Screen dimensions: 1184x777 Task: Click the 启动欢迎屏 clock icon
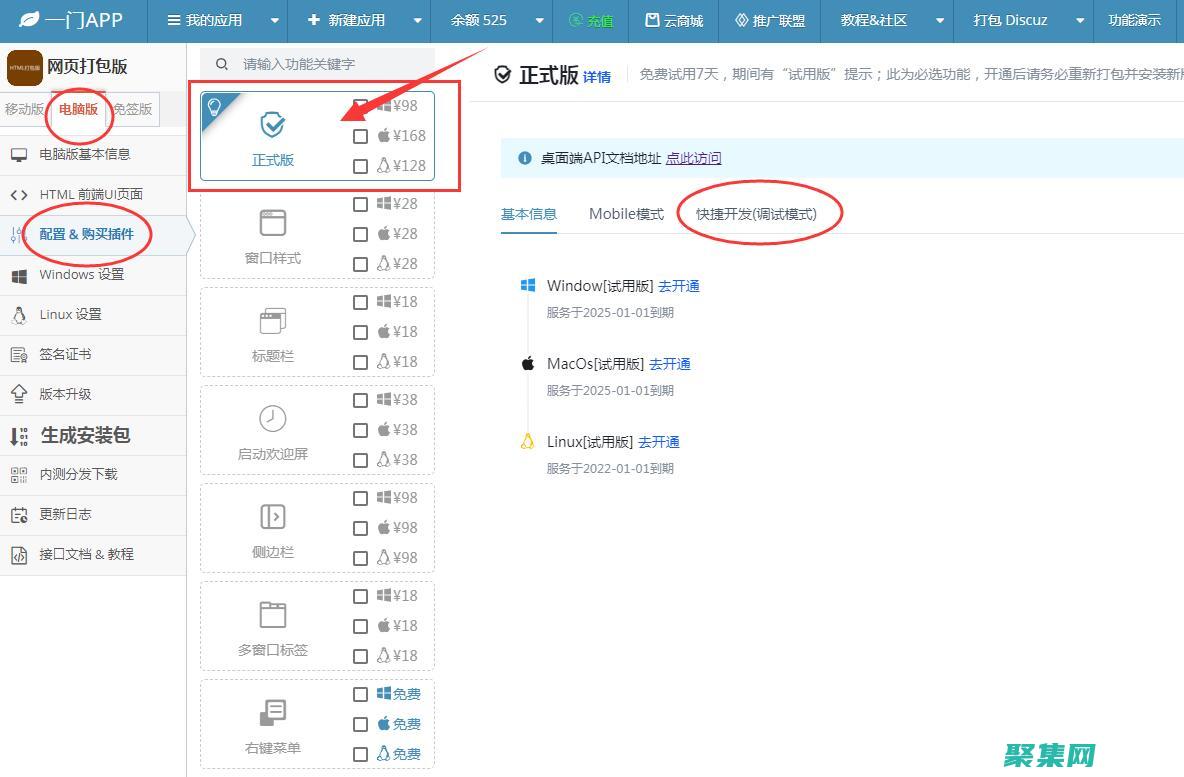272,418
